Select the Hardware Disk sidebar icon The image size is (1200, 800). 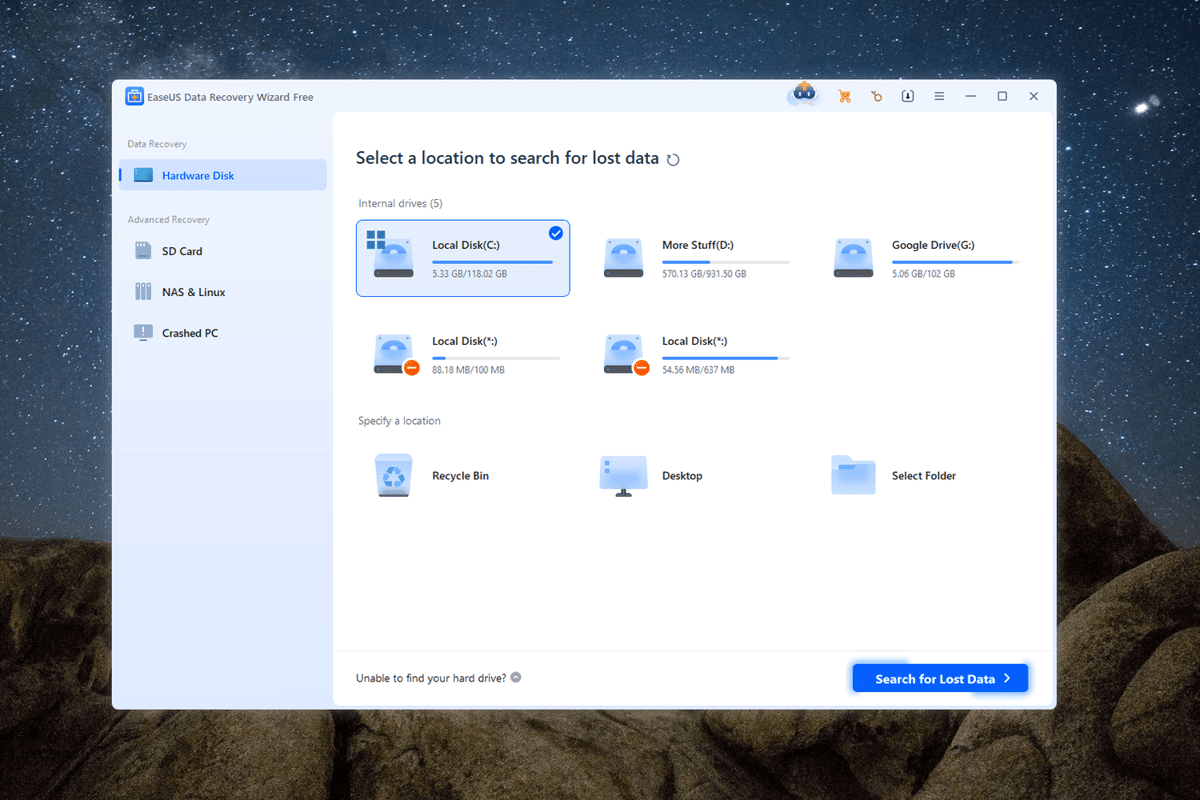tap(143, 174)
